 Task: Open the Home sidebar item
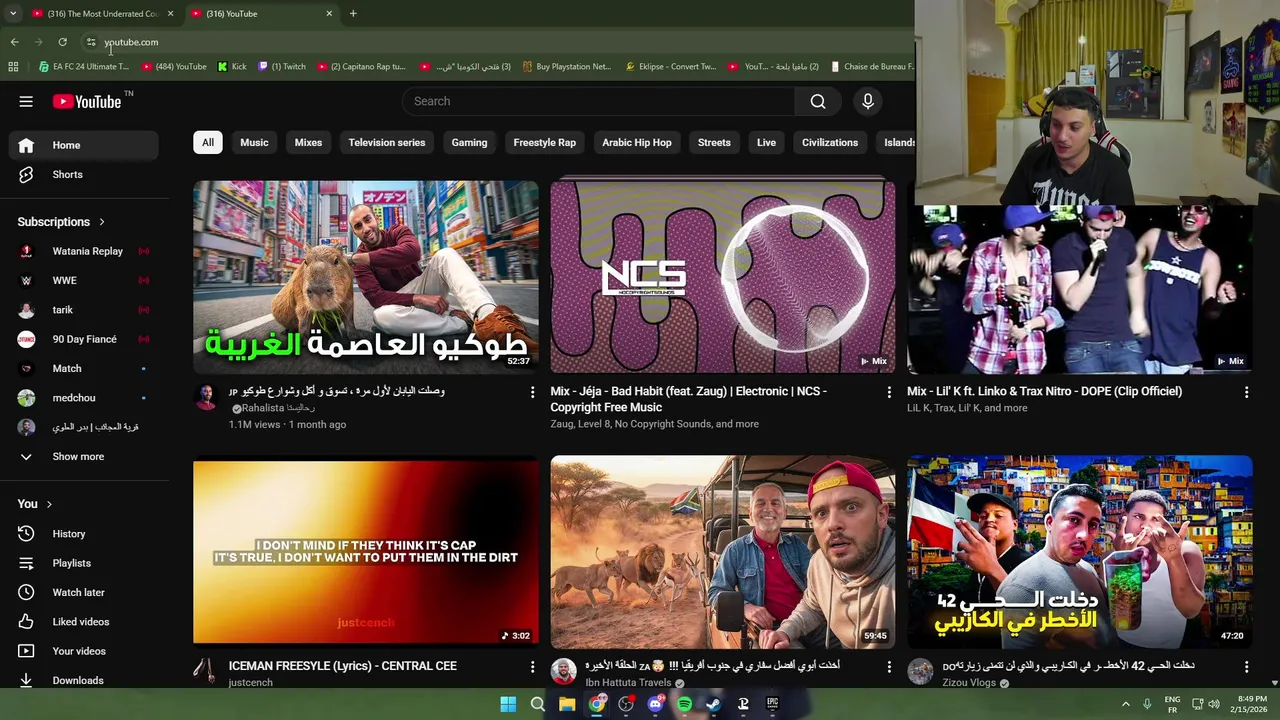click(x=84, y=145)
